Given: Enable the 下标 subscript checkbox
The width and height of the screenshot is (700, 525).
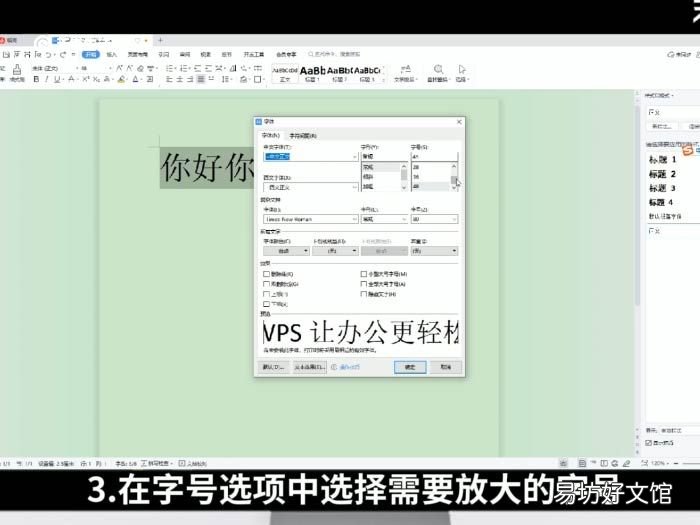Looking at the screenshot, I should click(x=267, y=304).
